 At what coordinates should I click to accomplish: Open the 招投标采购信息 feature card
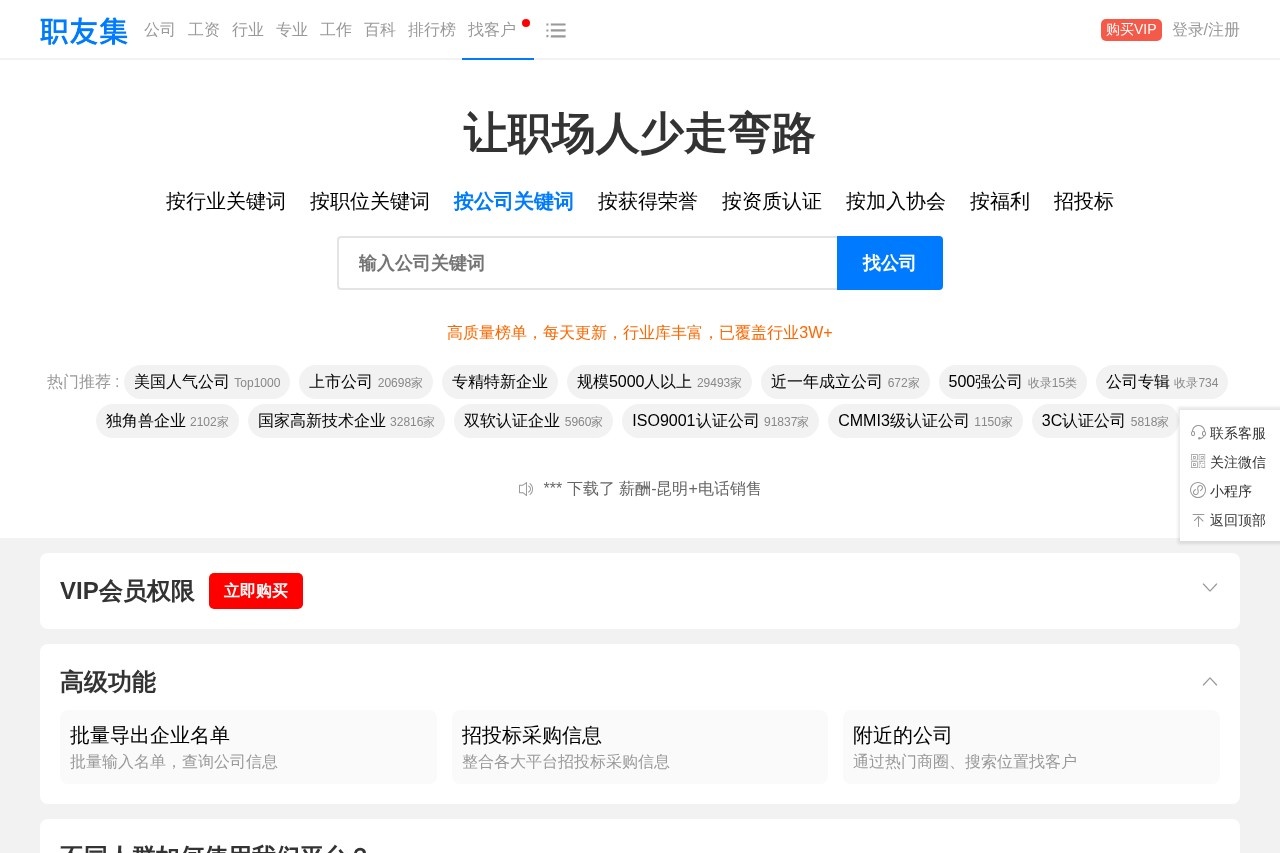tap(640, 747)
